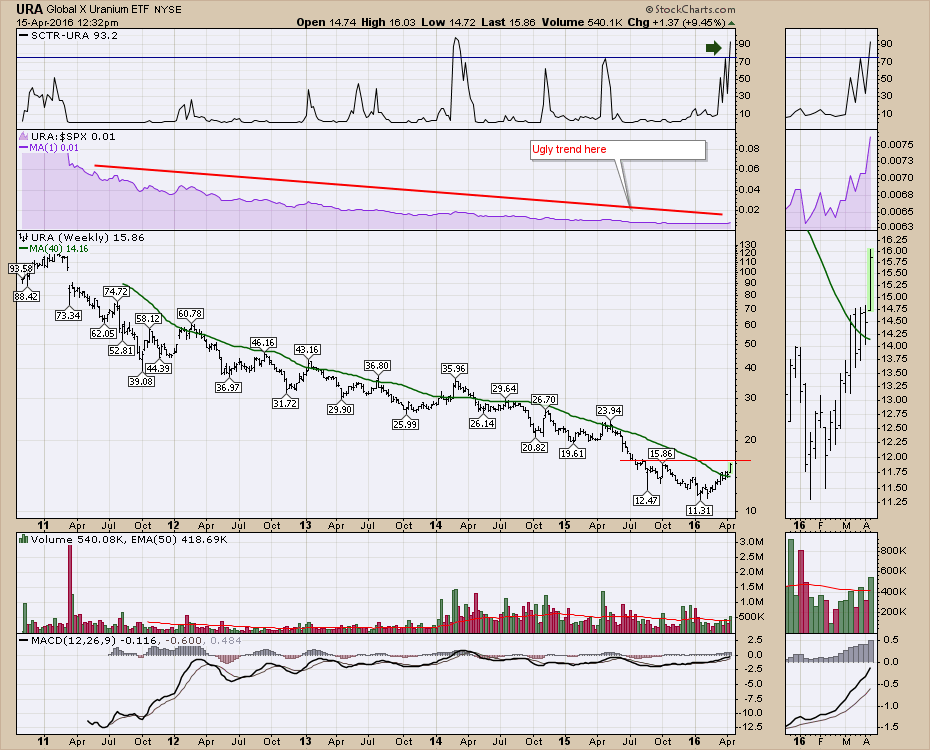Click the 44.39 price label
The width and height of the screenshot is (930, 750).
tap(158, 368)
